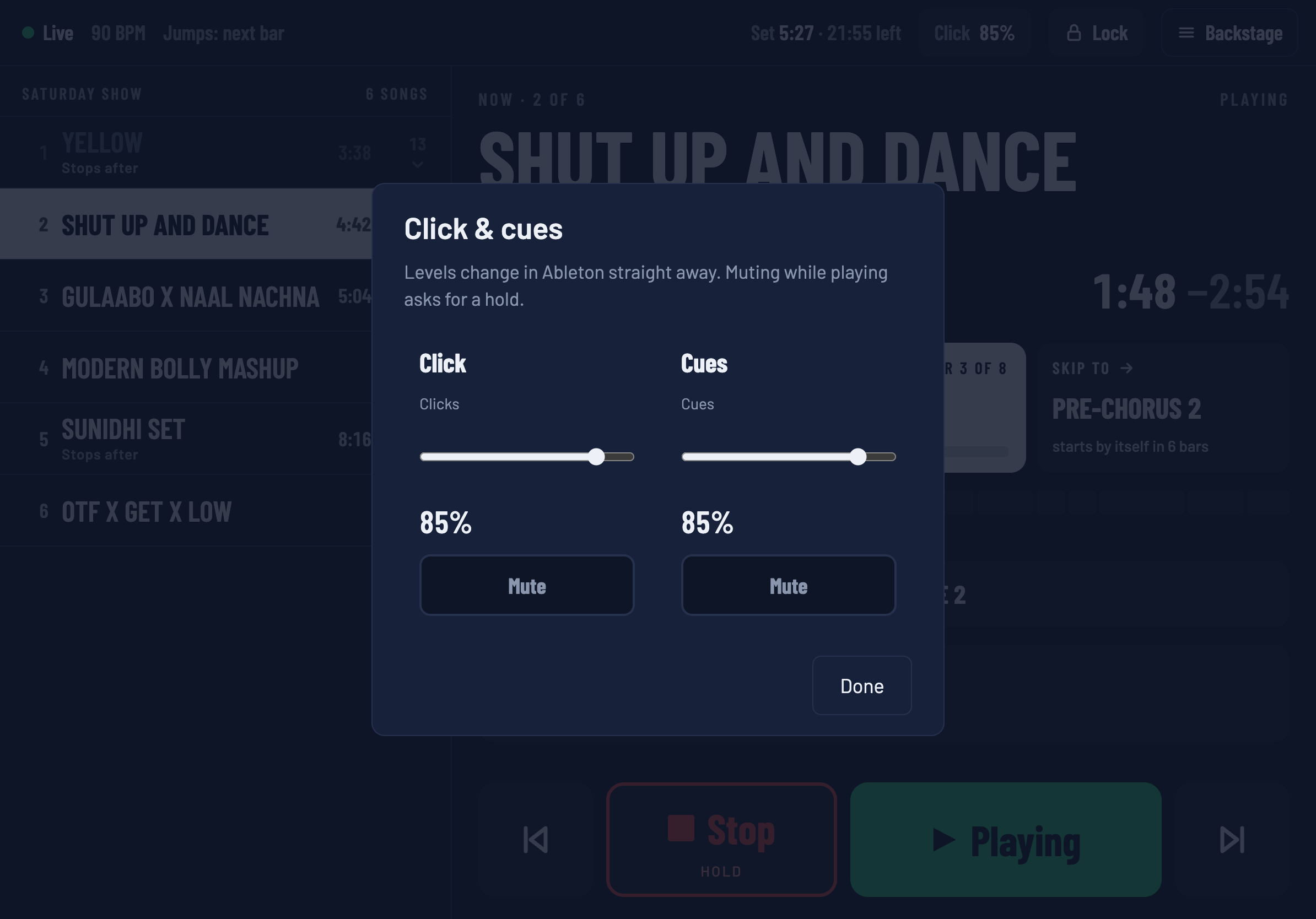Click the Cues 85% percentage in dialog
The height and width of the screenshot is (919, 1316).
click(x=706, y=522)
